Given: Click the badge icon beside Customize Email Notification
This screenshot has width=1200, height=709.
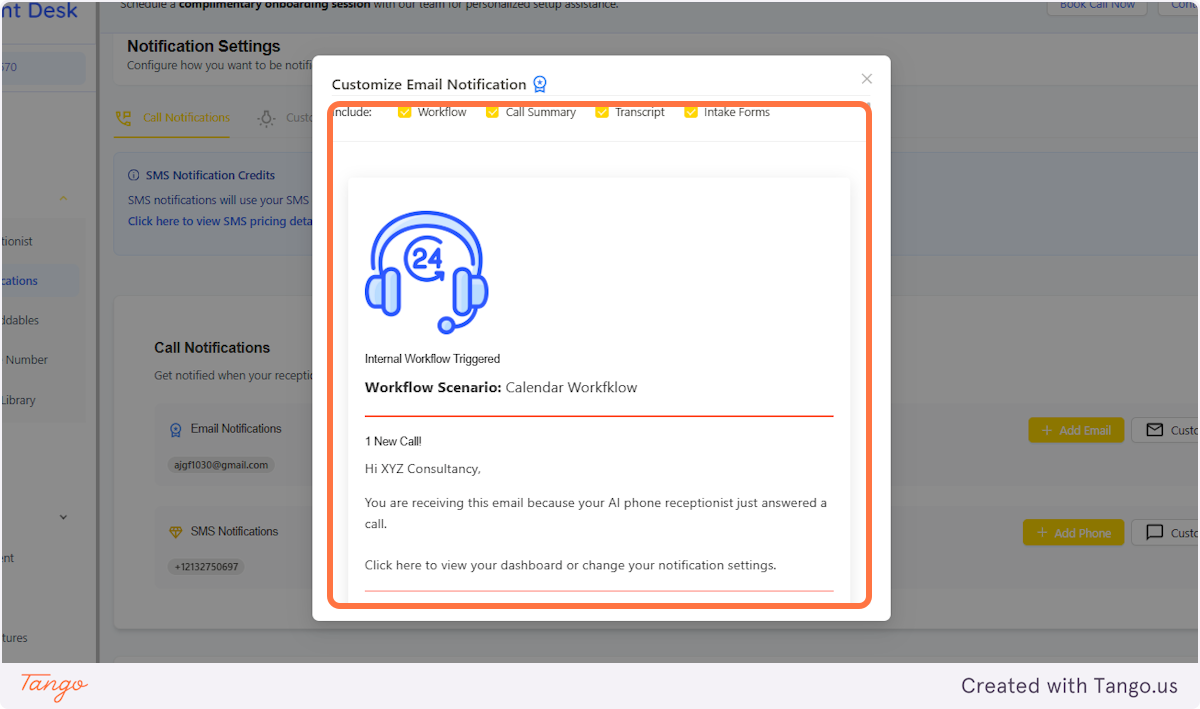Looking at the screenshot, I should click(x=541, y=84).
